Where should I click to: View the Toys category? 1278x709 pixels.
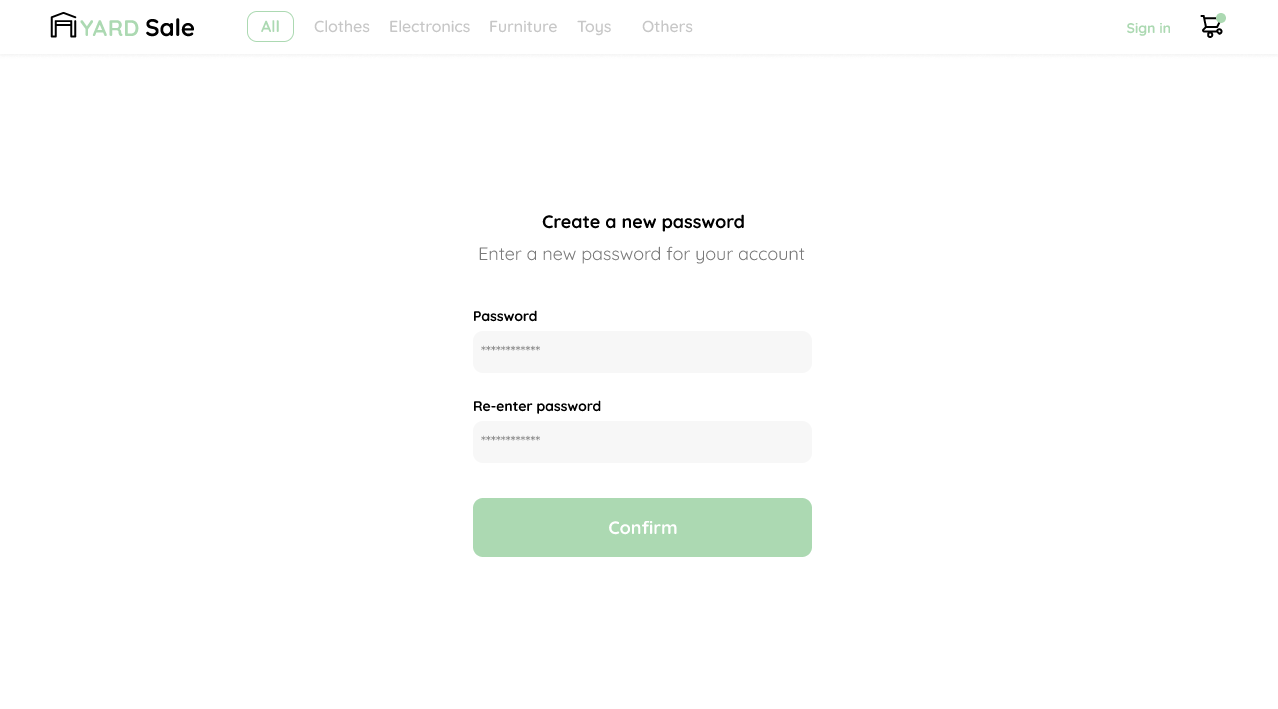(594, 27)
